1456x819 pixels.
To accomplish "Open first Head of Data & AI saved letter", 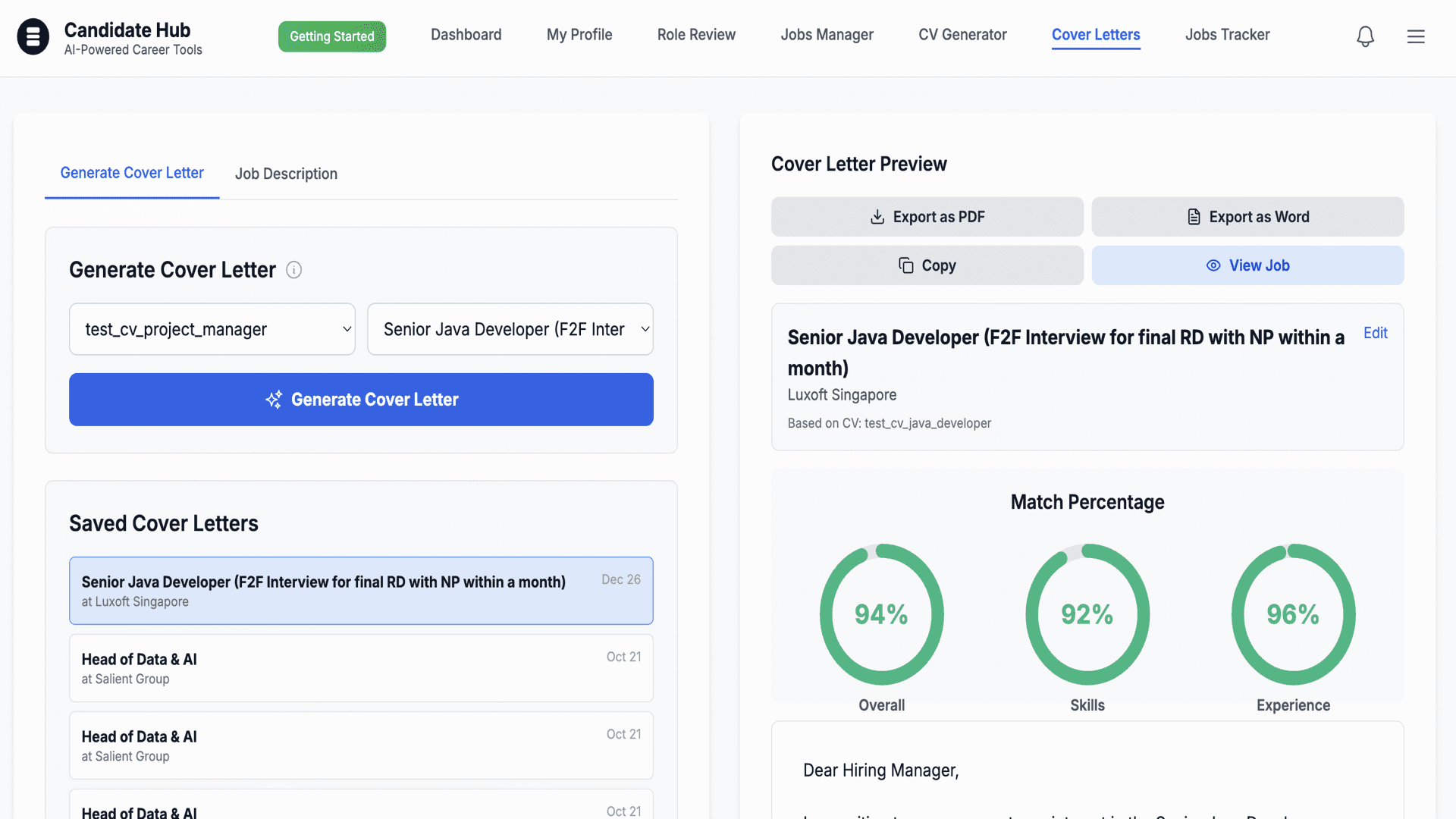I will (x=361, y=668).
